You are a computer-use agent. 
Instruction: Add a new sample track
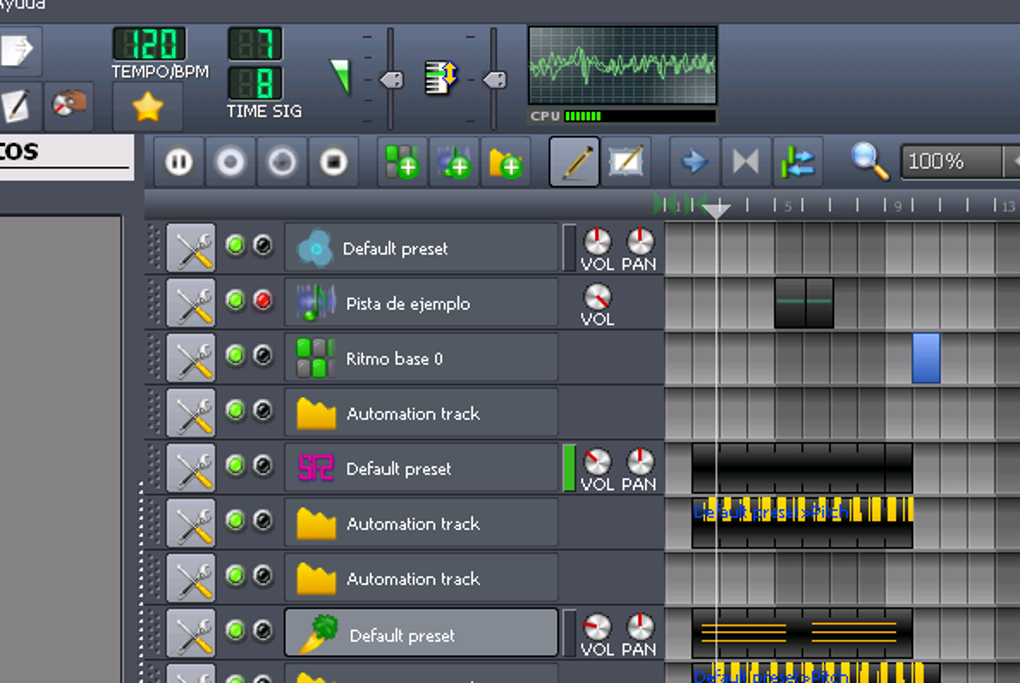pyautogui.click(x=453, y=162)
